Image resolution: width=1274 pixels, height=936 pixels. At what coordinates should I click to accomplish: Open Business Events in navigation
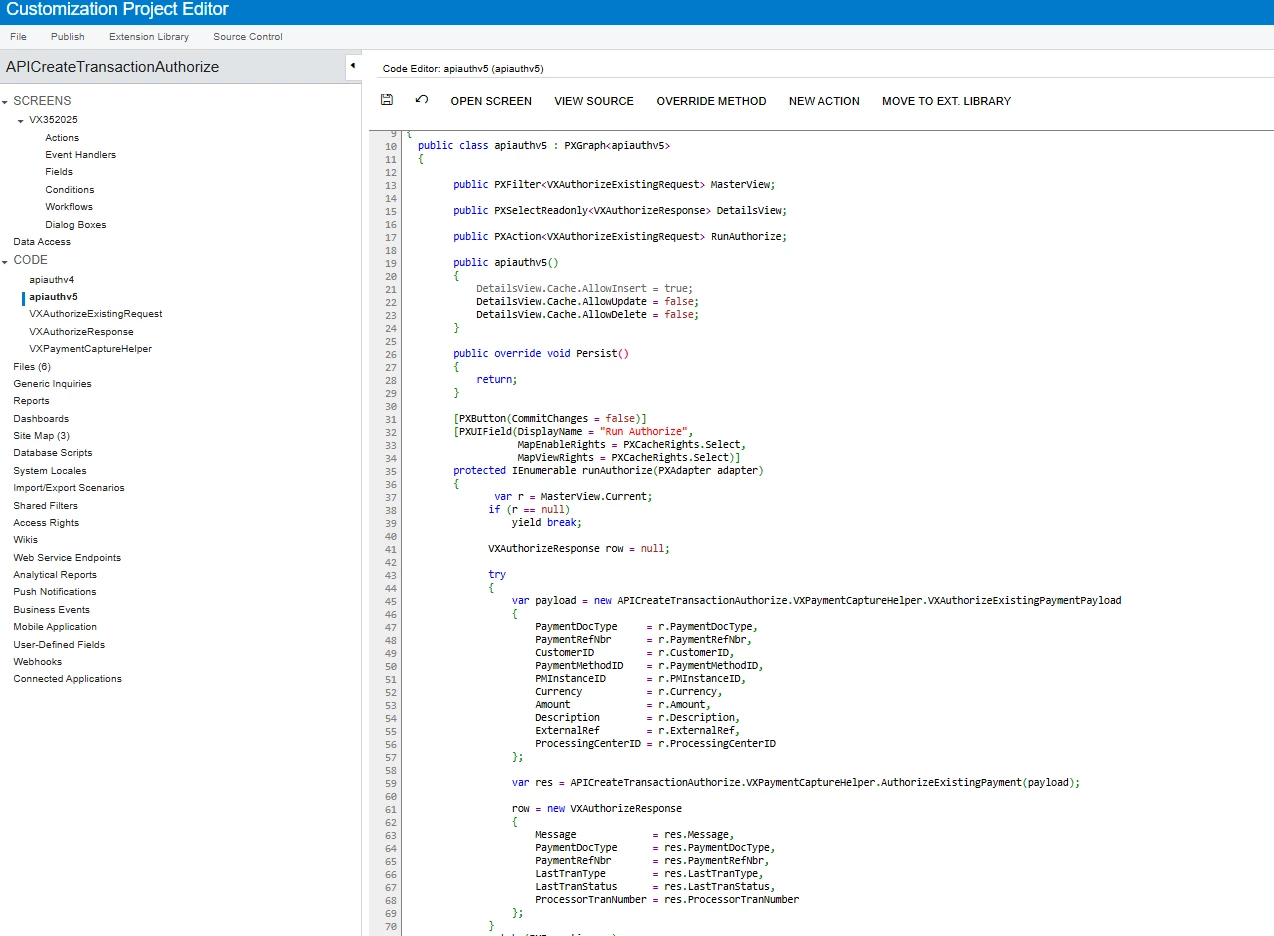click(51, 610)
